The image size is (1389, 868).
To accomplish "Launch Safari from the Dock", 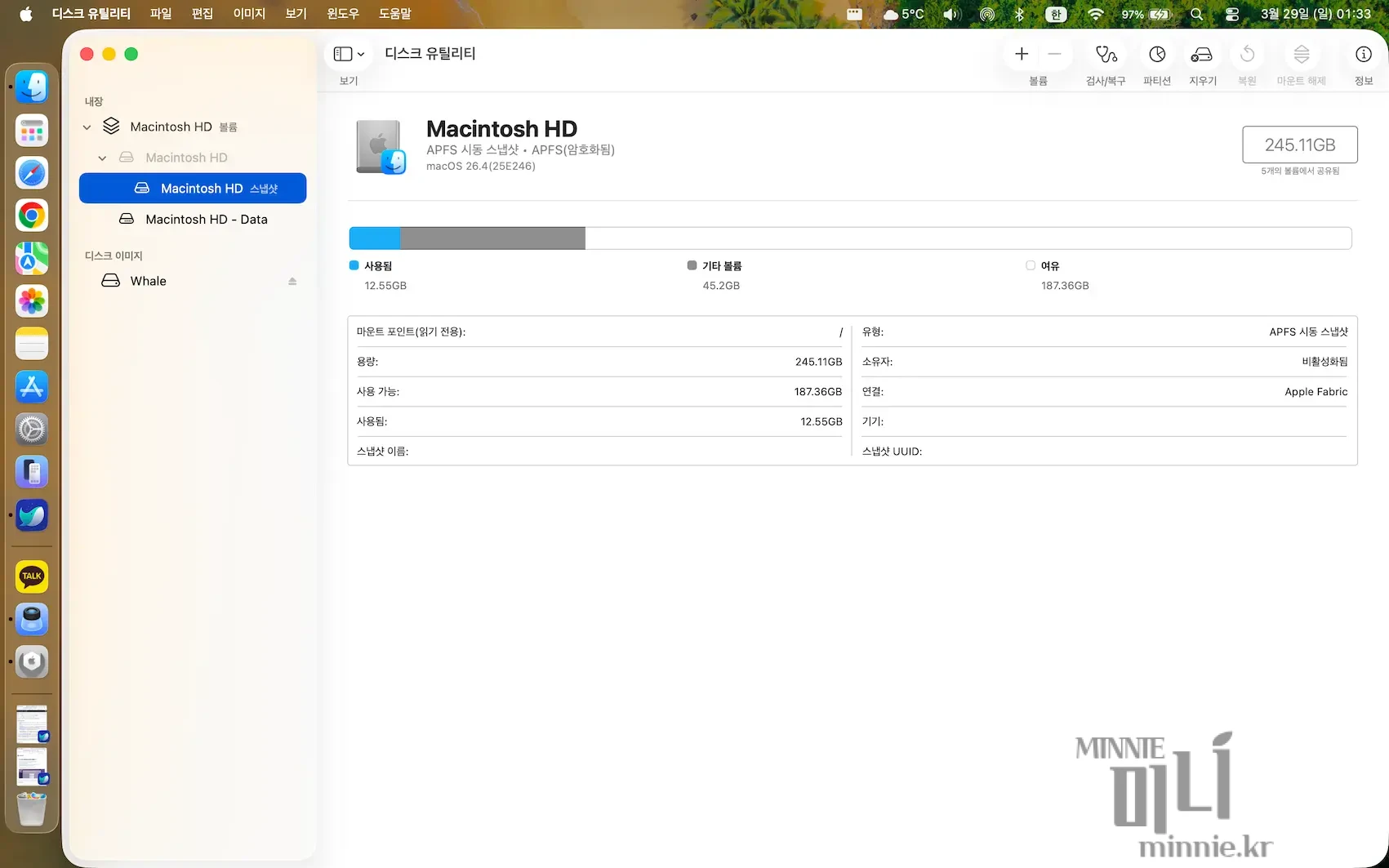I will coord(32,173).
